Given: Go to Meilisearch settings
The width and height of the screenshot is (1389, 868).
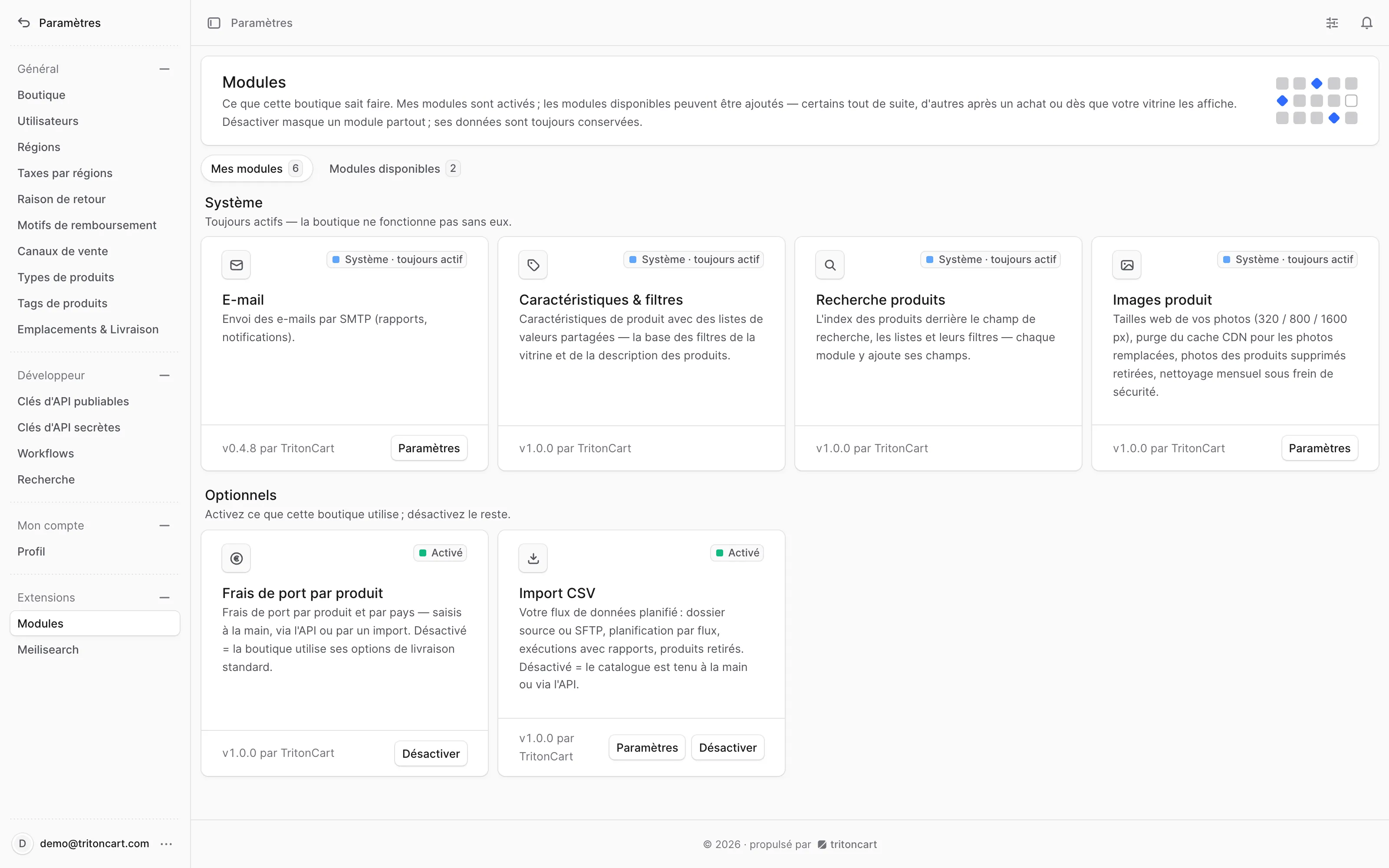Looking at the screenshot, I should (95, 650).
